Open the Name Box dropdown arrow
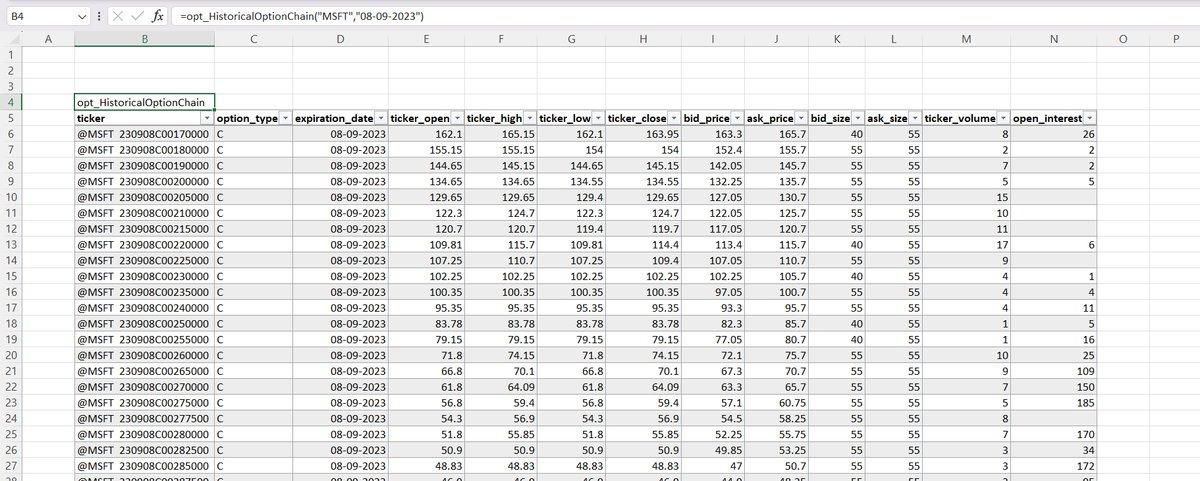 [x=82, y=17]
